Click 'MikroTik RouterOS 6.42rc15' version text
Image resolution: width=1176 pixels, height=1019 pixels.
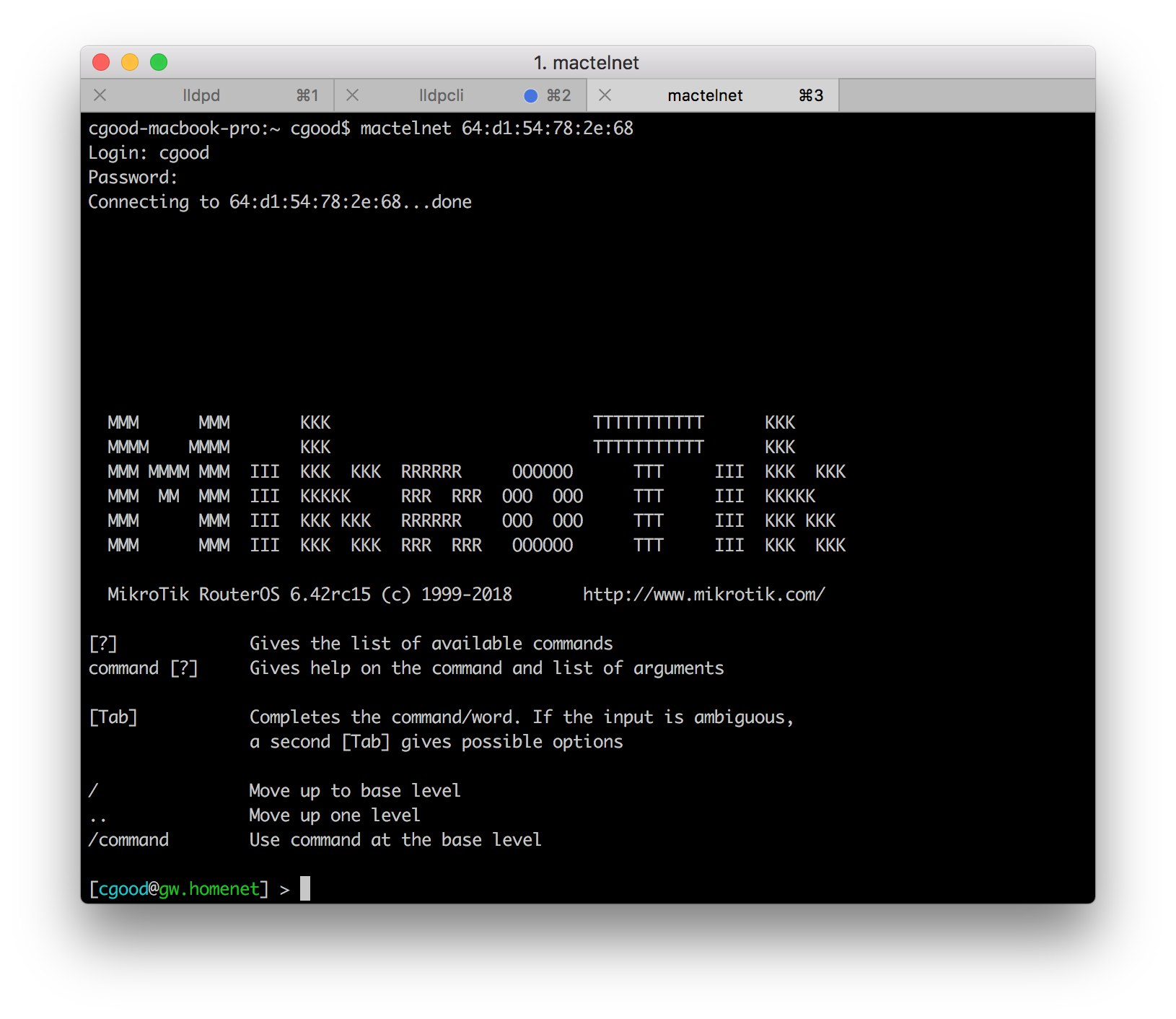click(239, 595)
